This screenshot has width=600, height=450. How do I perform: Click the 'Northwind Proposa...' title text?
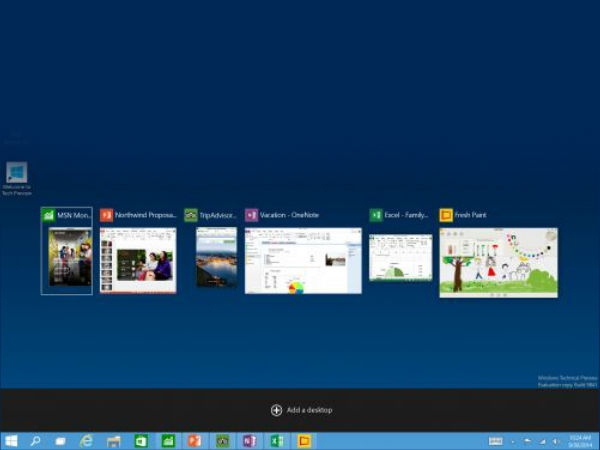click(x=145, y=215)
